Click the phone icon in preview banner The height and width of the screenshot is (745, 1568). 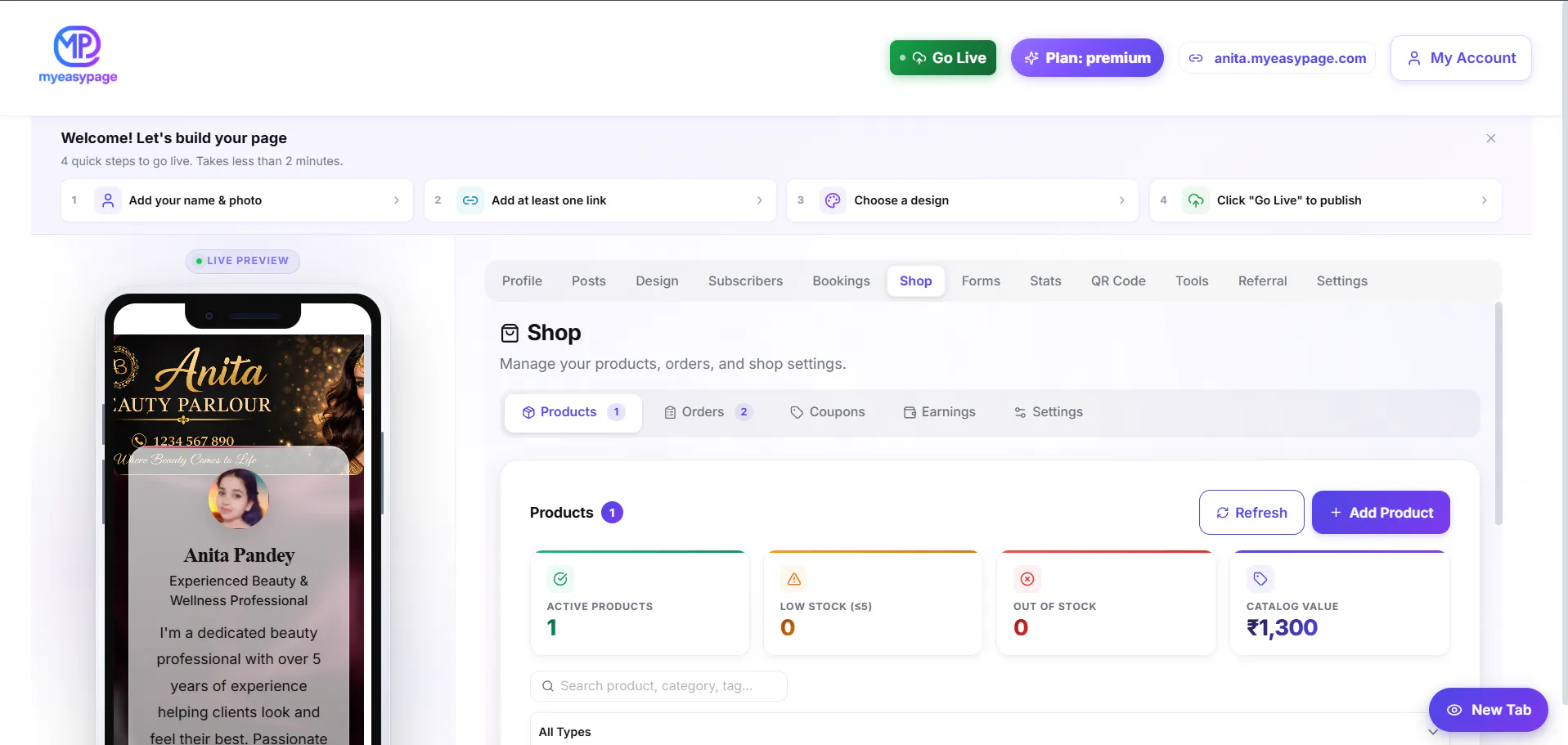coord(139,440)
